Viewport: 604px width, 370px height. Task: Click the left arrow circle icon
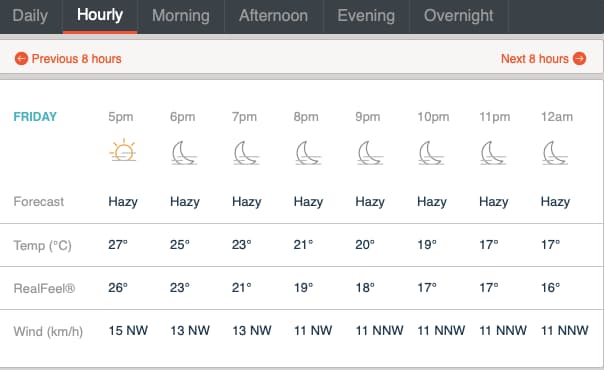point(21,59)
